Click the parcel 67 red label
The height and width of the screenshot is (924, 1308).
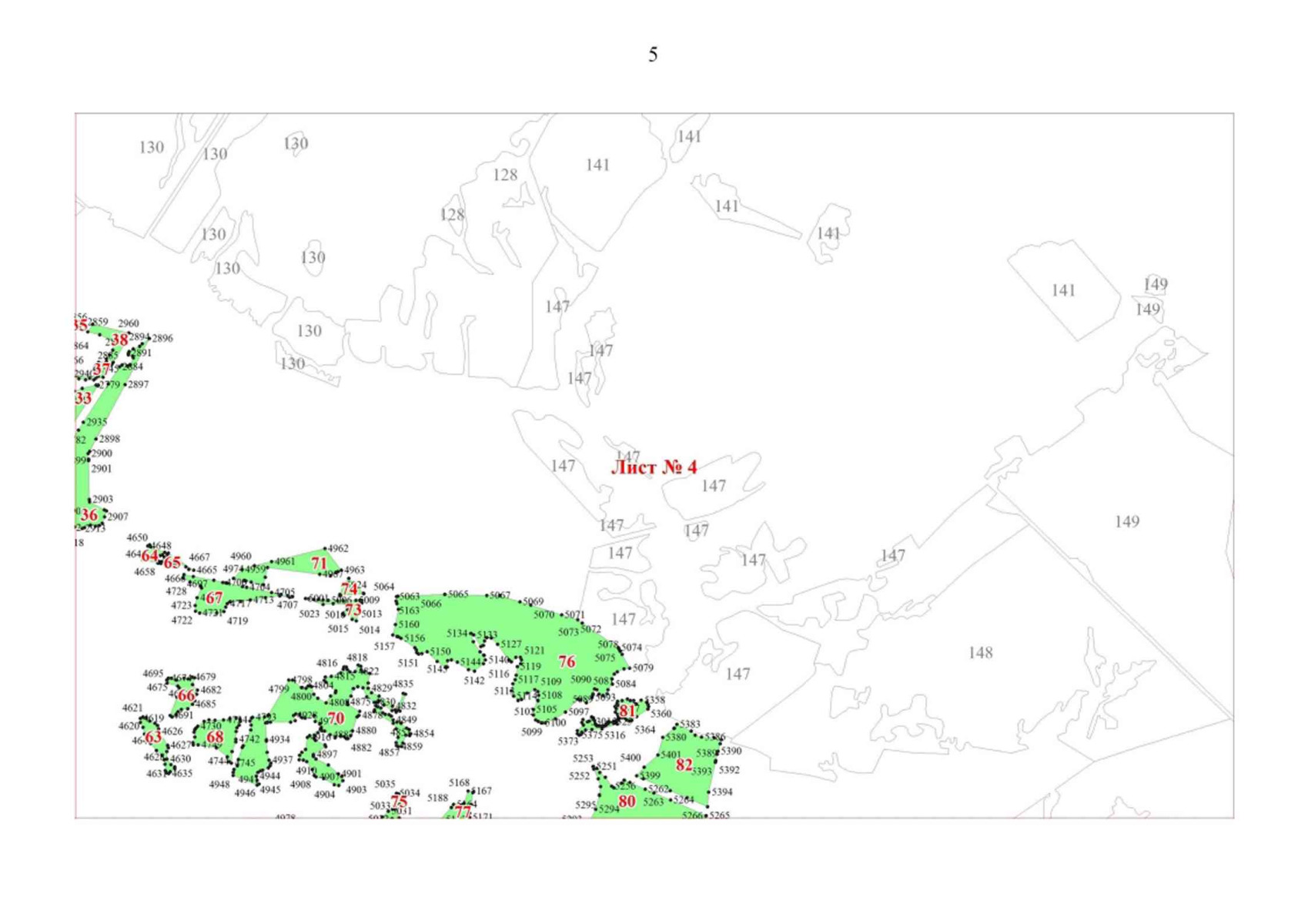point(213,598)
